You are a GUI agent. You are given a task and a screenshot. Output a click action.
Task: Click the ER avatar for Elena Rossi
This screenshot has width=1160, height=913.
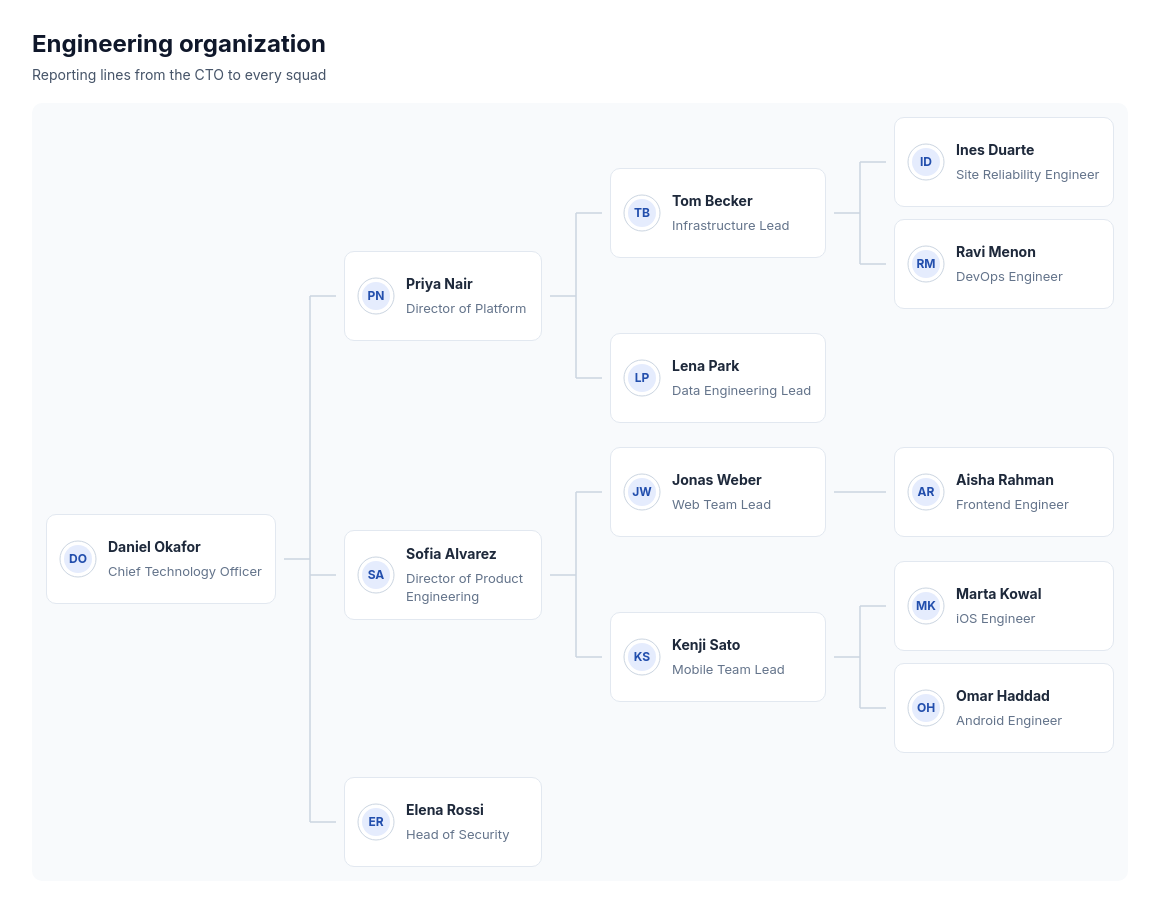pos(376,822)
